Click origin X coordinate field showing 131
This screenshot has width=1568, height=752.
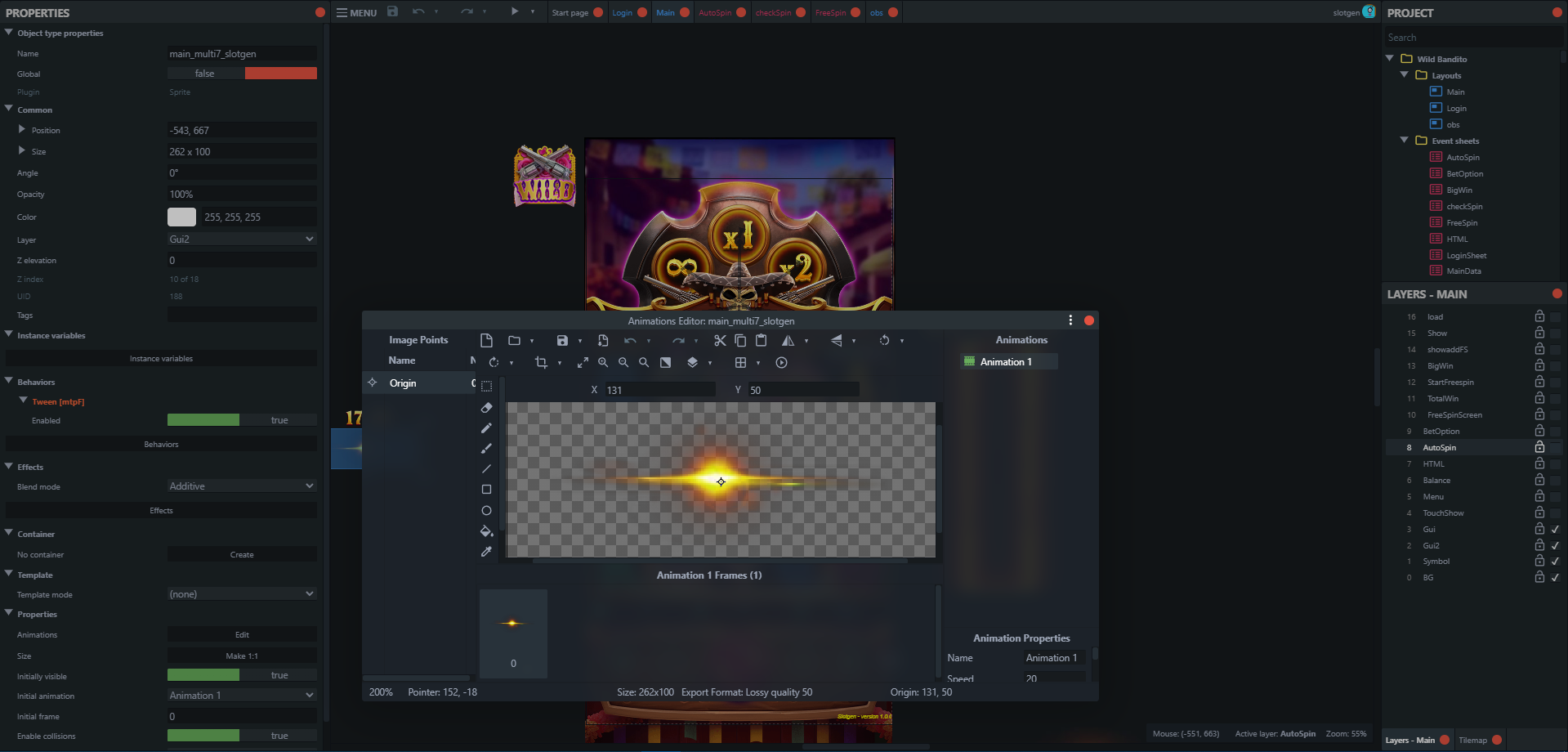pyautogui.click(x=659, y=390)
